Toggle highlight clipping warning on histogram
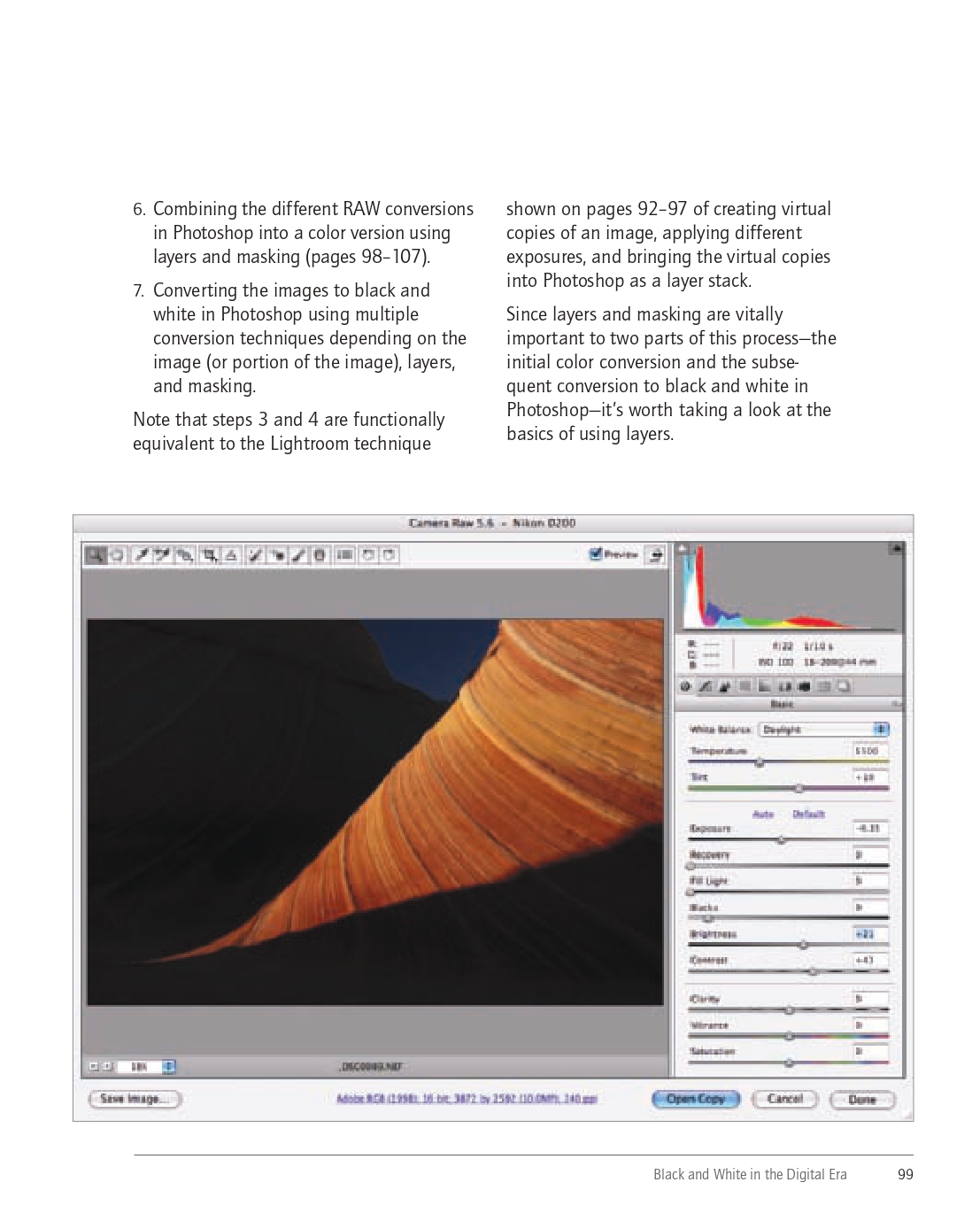The image size is (980, 1221). point(896,549)
